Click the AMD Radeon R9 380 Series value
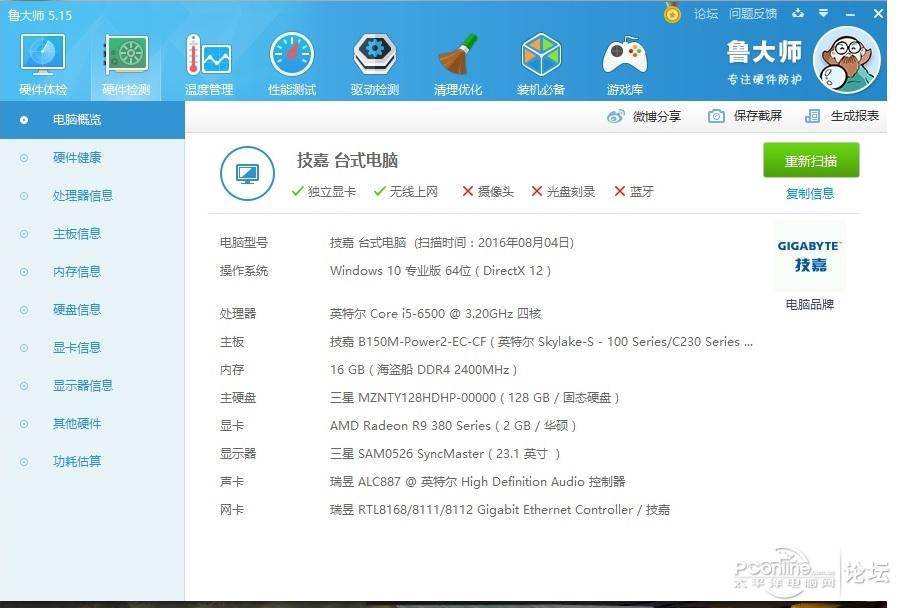This screenshot has width=899, height=608. (x=453, y=426)
